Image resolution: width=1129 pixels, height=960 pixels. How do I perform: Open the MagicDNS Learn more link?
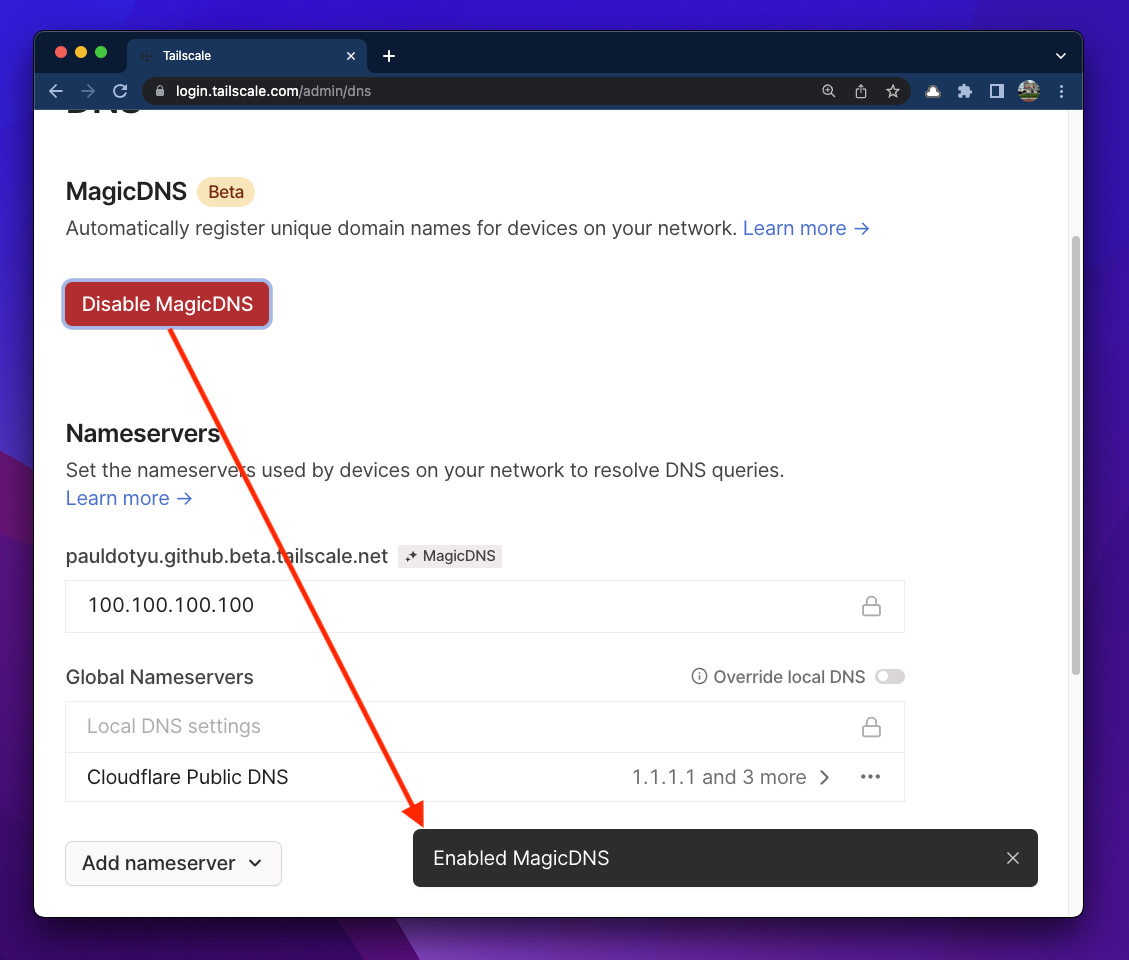pyautogui.click(x=806, y=228)
